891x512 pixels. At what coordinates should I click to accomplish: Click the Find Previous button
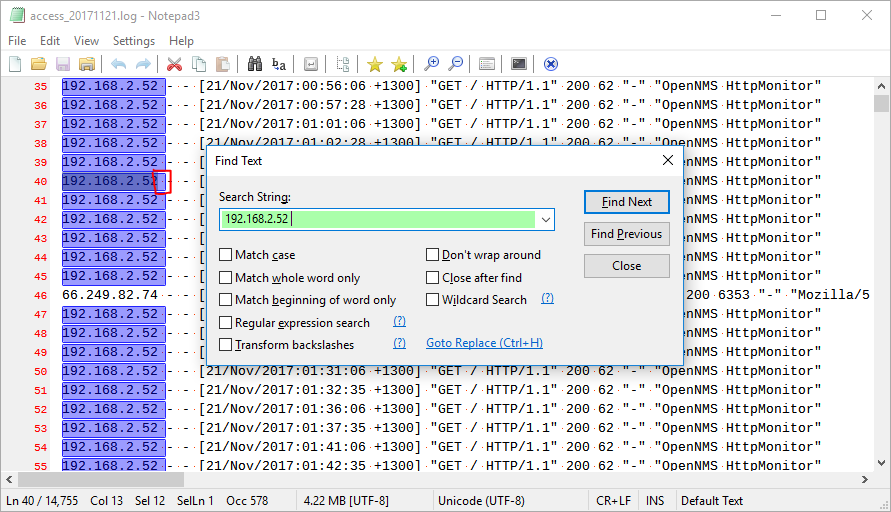point(627,234)
